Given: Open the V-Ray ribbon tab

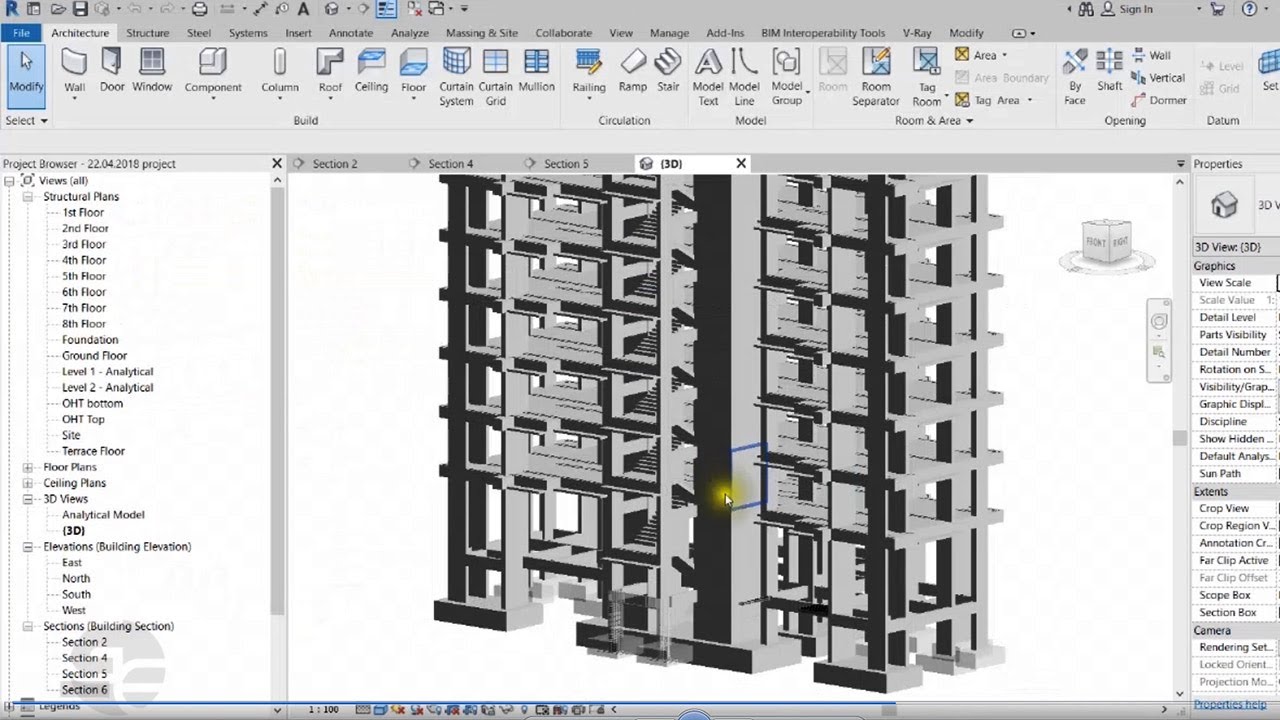Looking at the screenshot, I should (917, 33).
